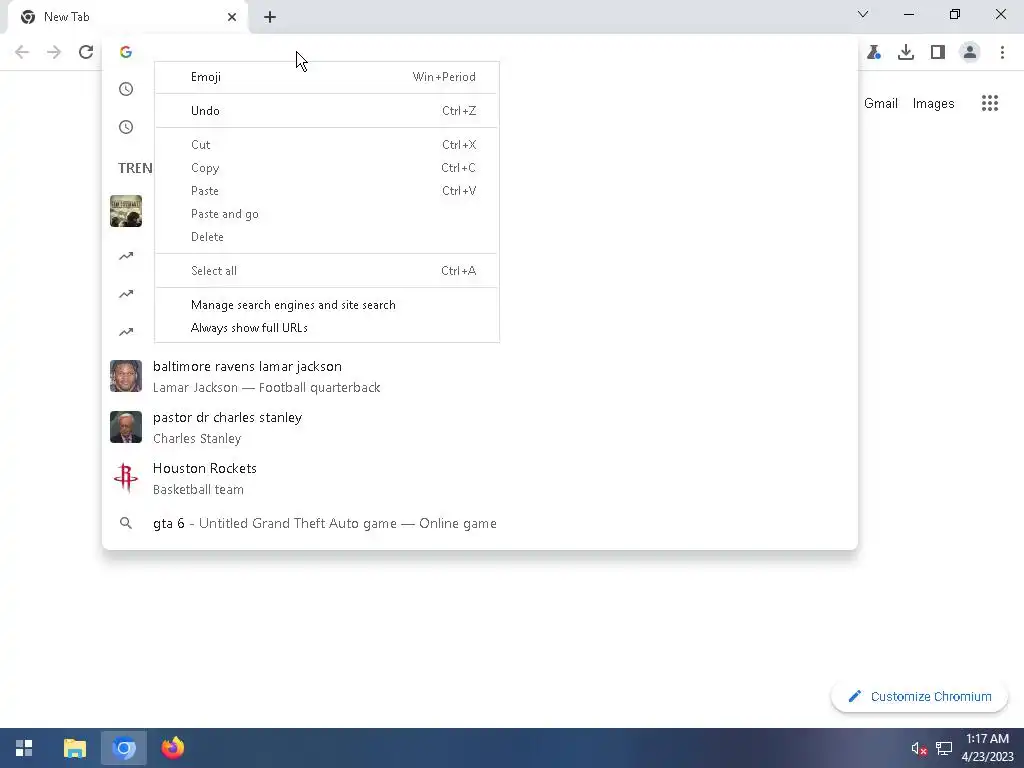Click the second trending arrow icon
The image size is (1024, 768).
(x=126, y=294)
